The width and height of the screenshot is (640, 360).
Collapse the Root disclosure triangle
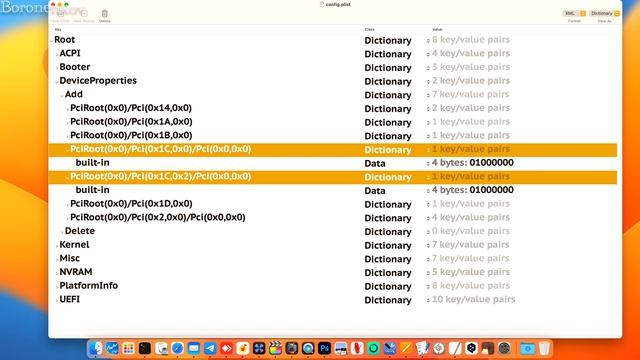[x=51, y=40]
